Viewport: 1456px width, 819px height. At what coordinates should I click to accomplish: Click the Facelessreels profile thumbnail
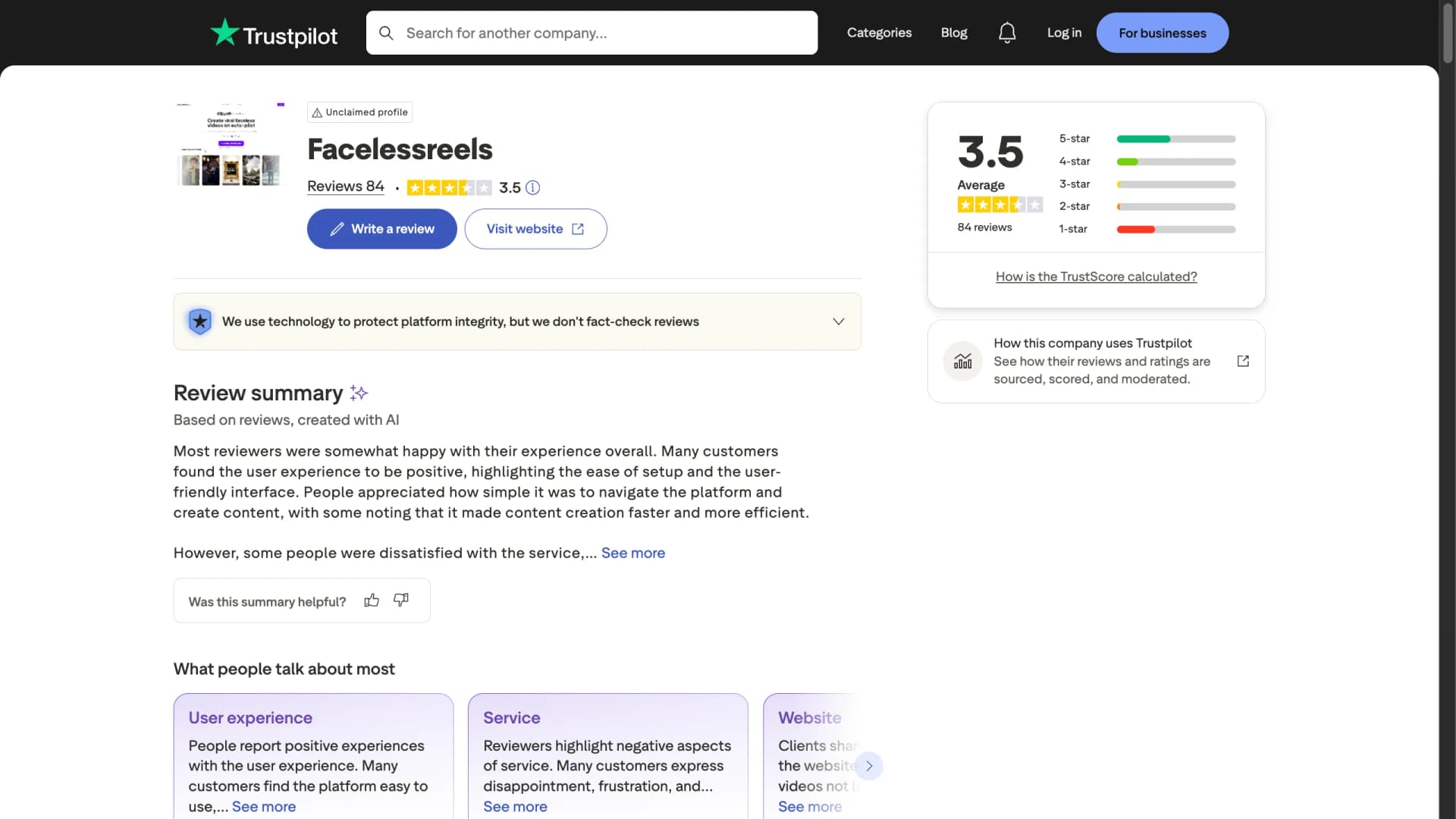[228, 144]
